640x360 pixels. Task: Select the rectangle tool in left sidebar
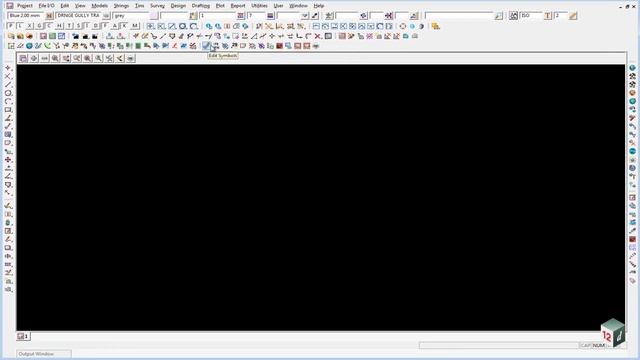click(x=8, y=110)
